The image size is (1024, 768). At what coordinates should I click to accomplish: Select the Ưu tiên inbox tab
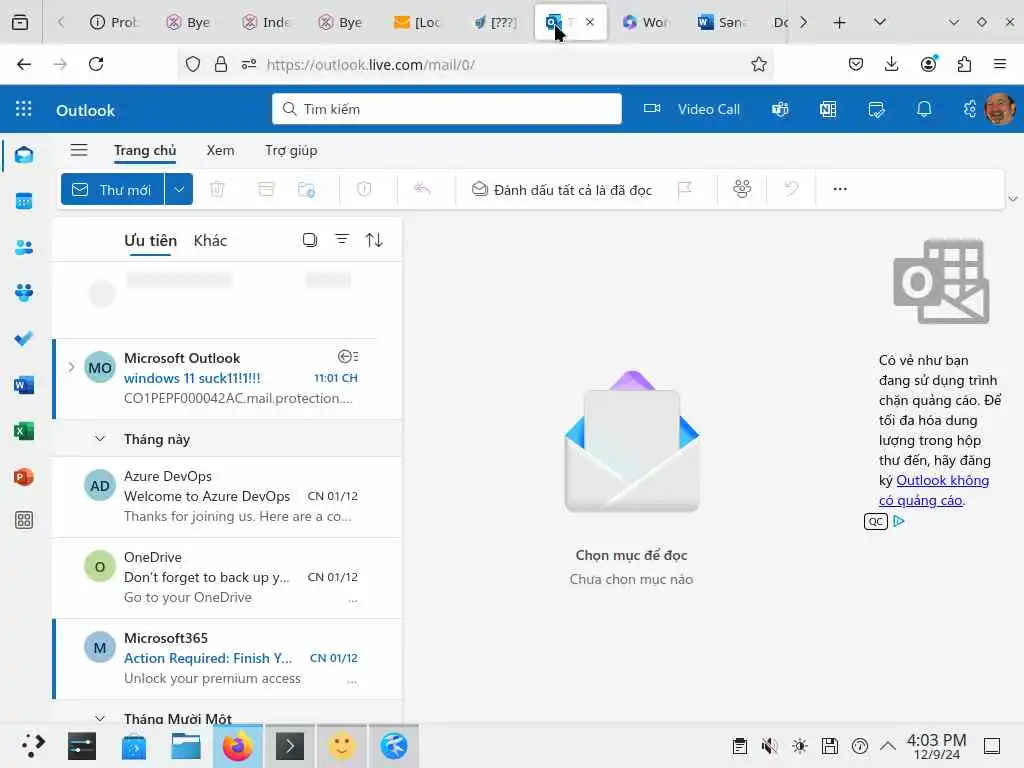[150, 240]
